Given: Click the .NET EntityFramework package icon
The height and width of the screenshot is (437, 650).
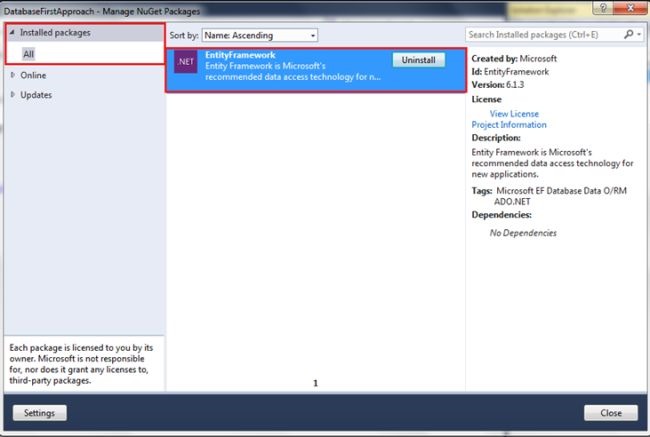Looking at the screenshot, I should (185, 62).
